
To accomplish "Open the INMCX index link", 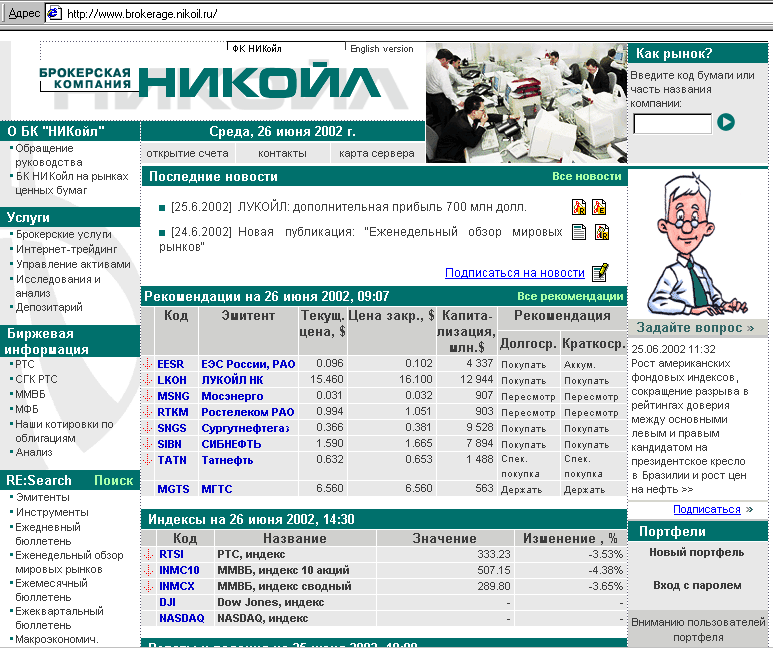I will click(176, 586).
